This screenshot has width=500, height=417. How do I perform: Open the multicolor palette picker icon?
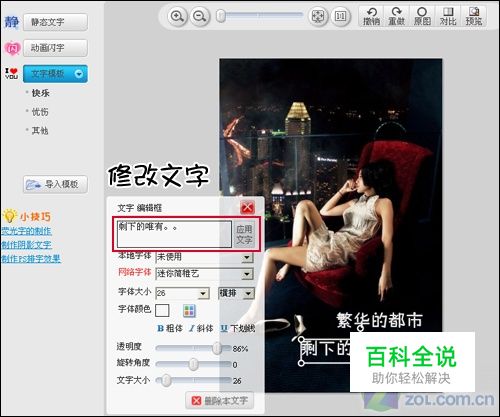189,311
